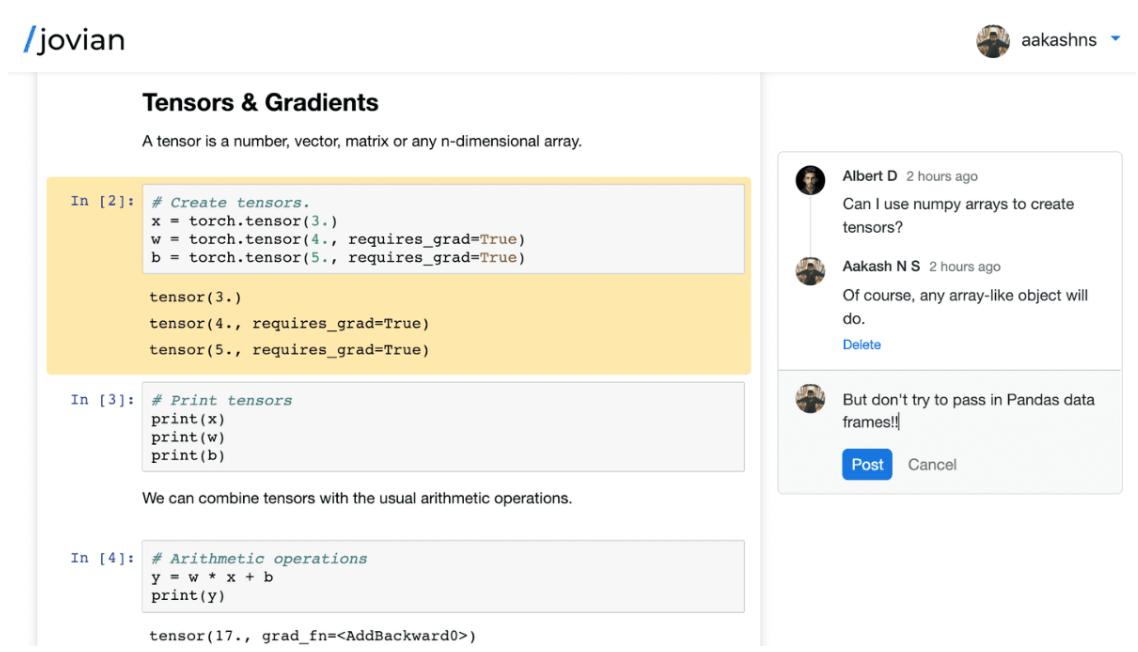Click the "2 hours ago" timestamp on Albert's comment
This screenshot has width=1138, height=652.
tap(941, 176)
